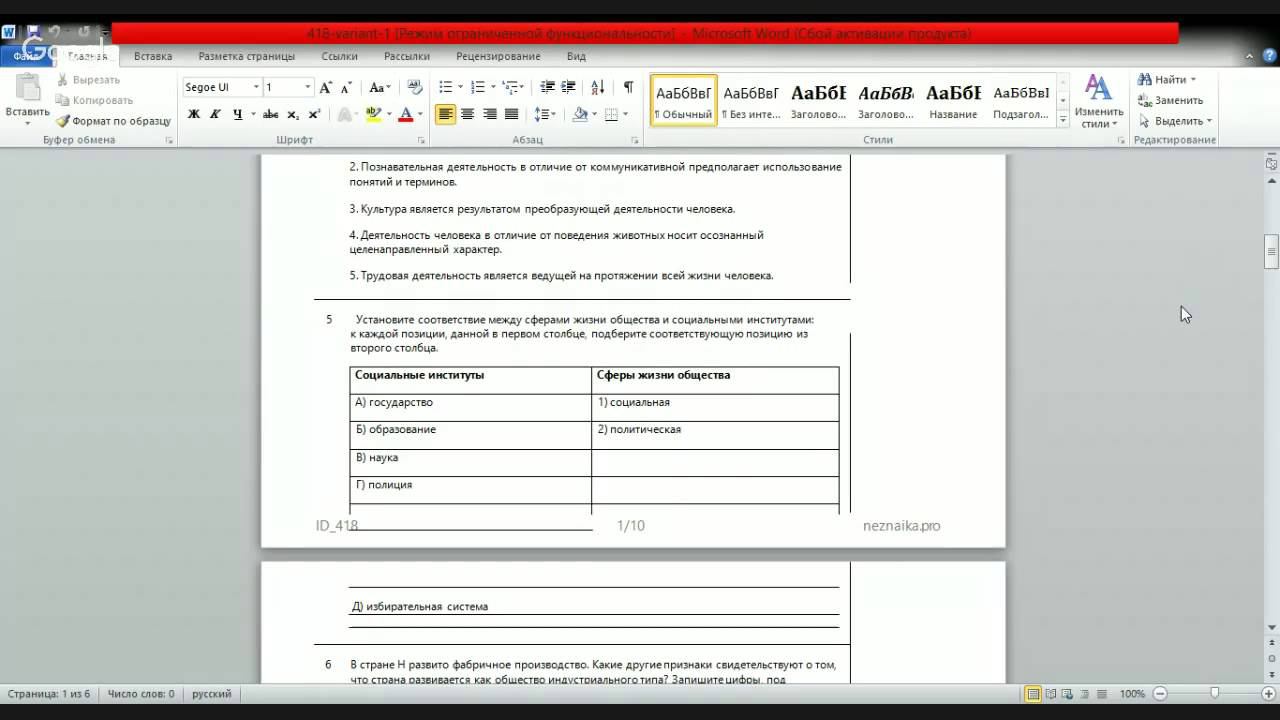The image size is (1280, 720).
Task: Apply superscript x² formatting
Action: click(314, 114)
